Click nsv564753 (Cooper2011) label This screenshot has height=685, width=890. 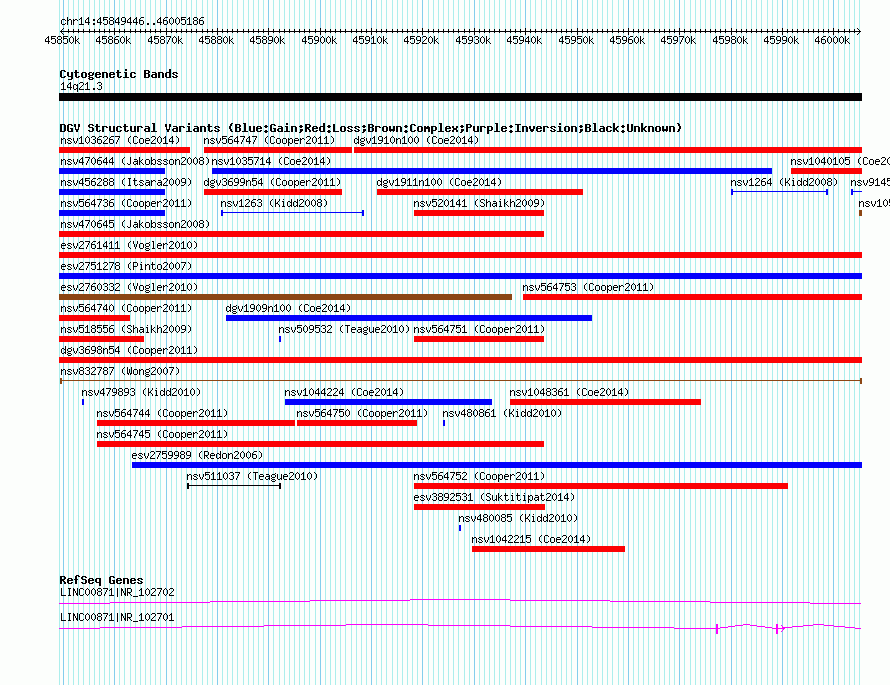(x=588, y=287)
